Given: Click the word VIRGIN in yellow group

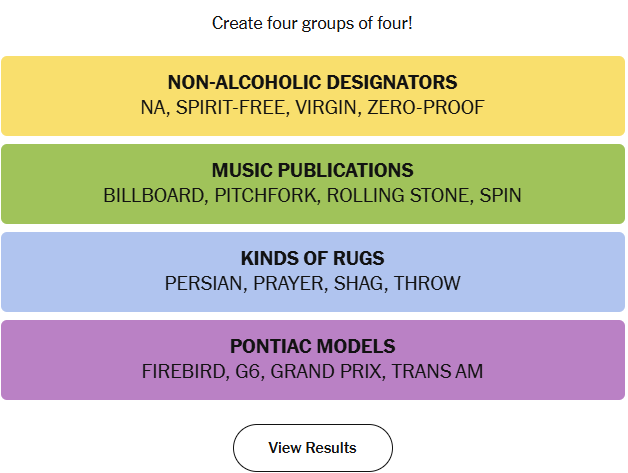Looking at the screenshot, I should 326,107.
